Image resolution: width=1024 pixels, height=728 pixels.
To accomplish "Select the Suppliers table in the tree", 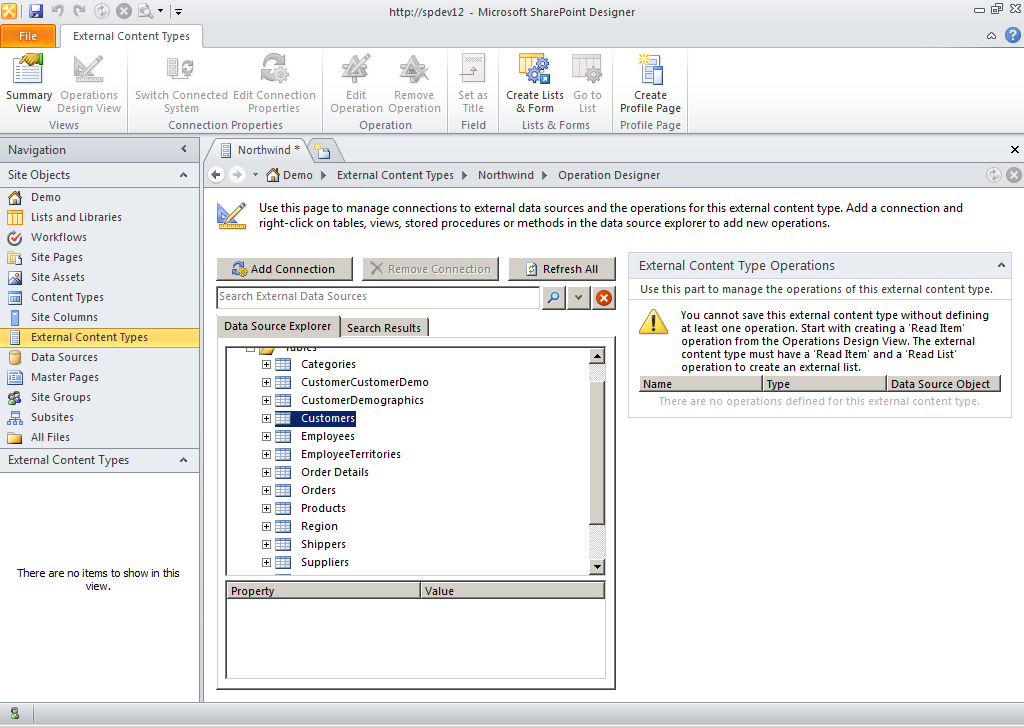I will [x=325, y=562].
